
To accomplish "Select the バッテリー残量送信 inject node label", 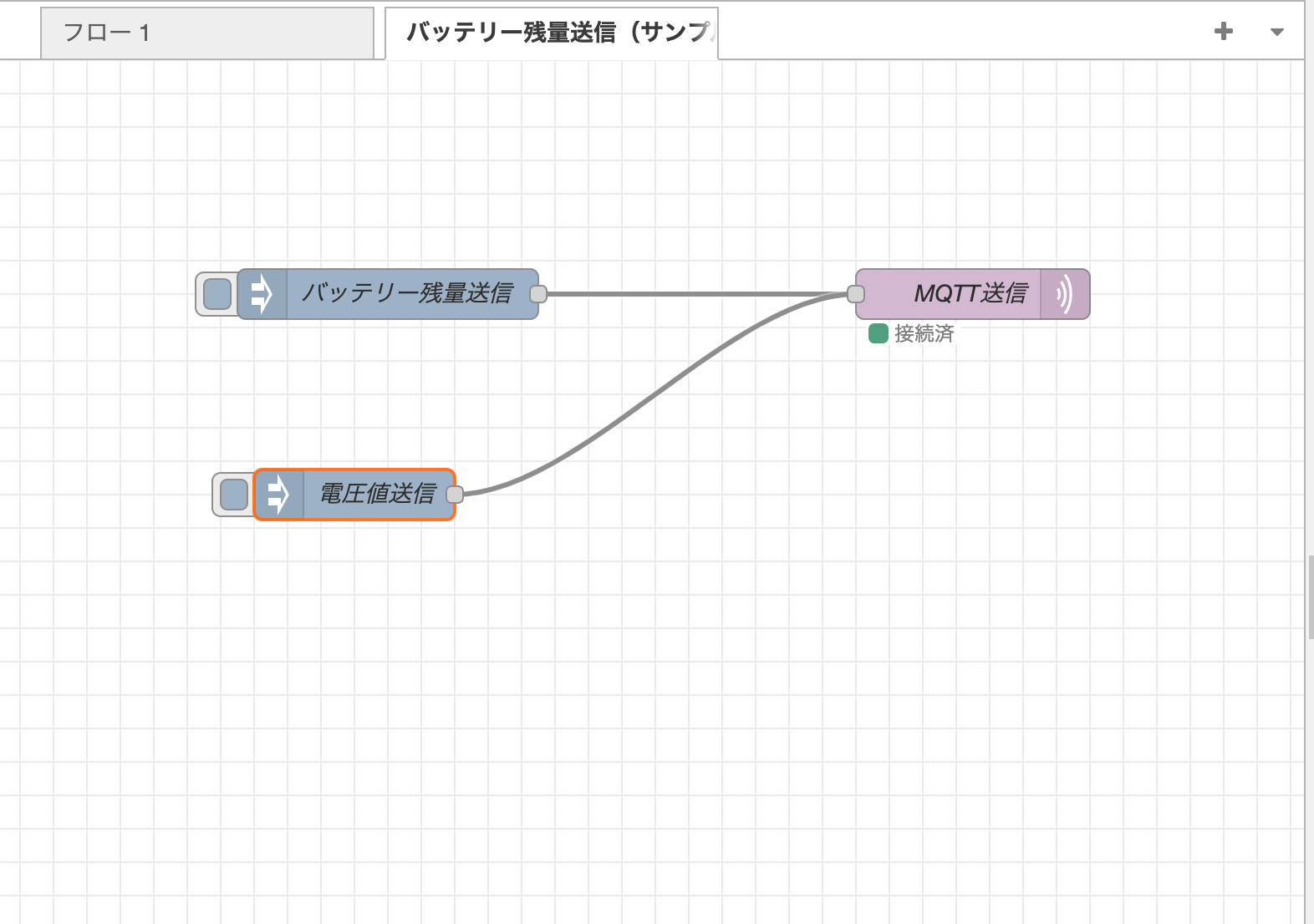I will click(407, 293).
